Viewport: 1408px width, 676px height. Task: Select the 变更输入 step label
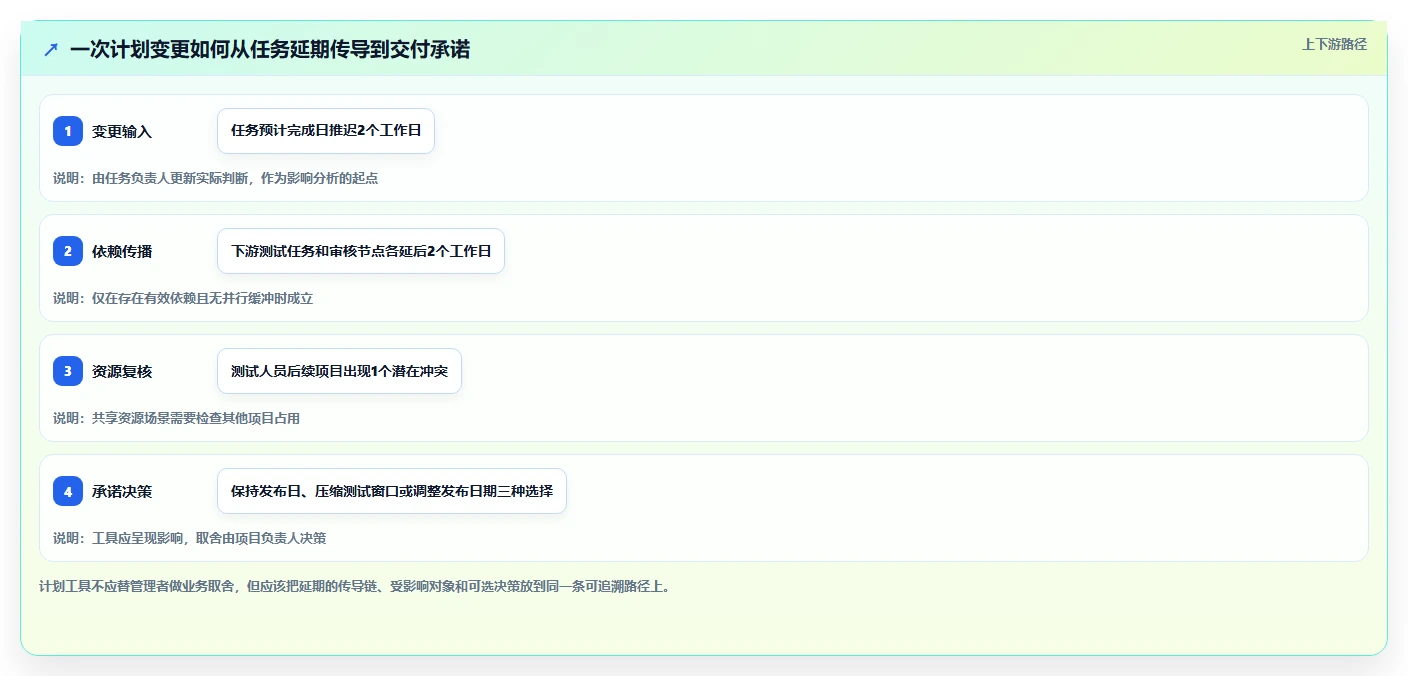coord(122,131)
